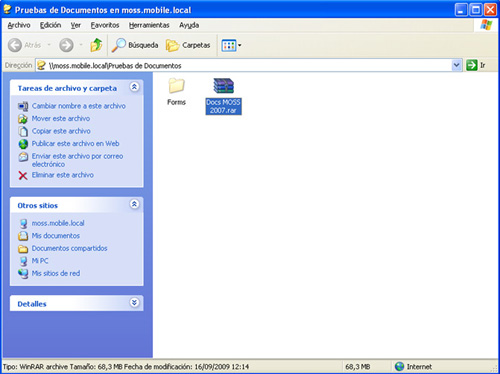Open the Favoritos menu
This screenshot has height=374, width=500.
tap(105, 25)
